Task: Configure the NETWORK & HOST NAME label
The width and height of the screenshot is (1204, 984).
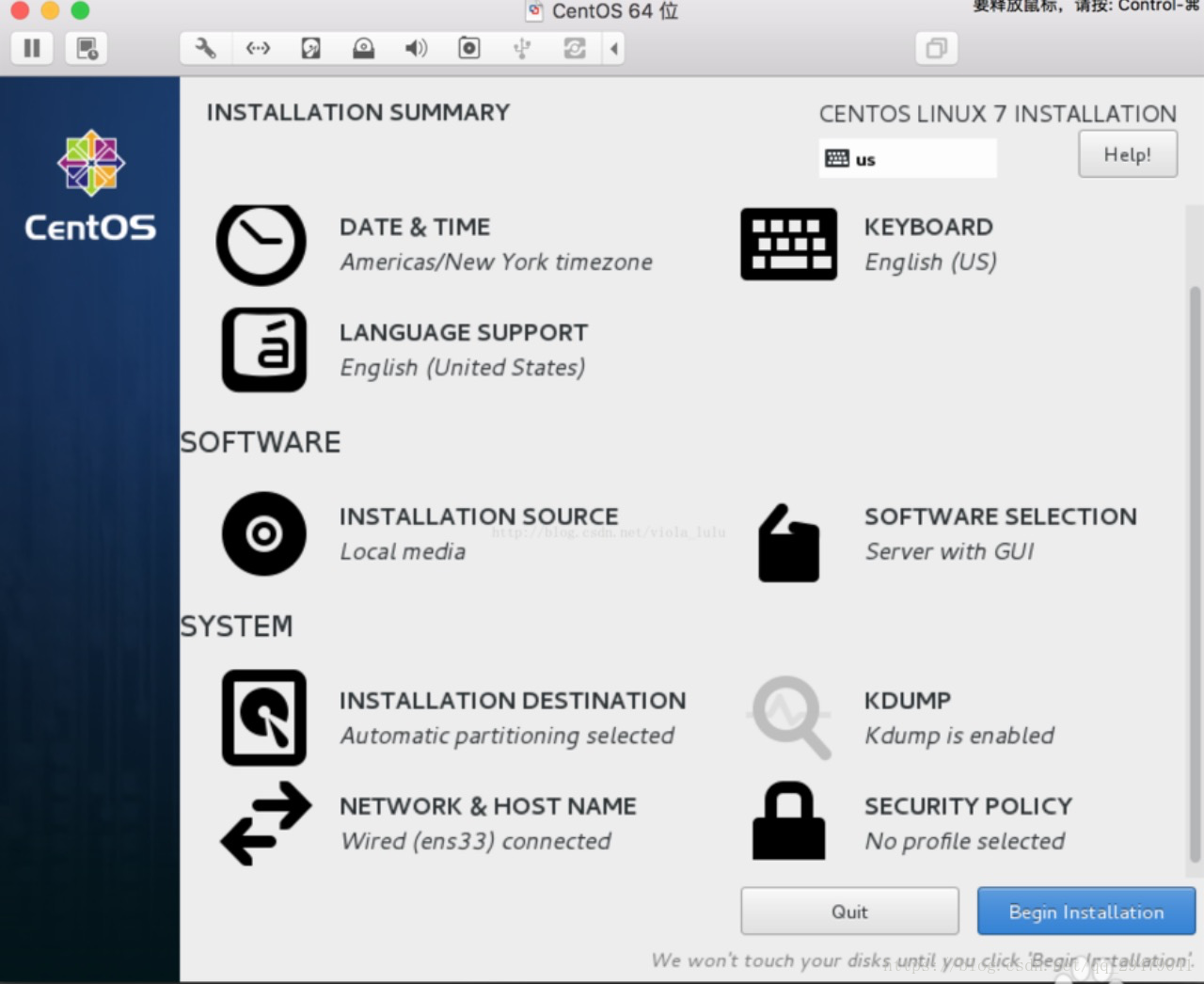Action: point(488,806)
